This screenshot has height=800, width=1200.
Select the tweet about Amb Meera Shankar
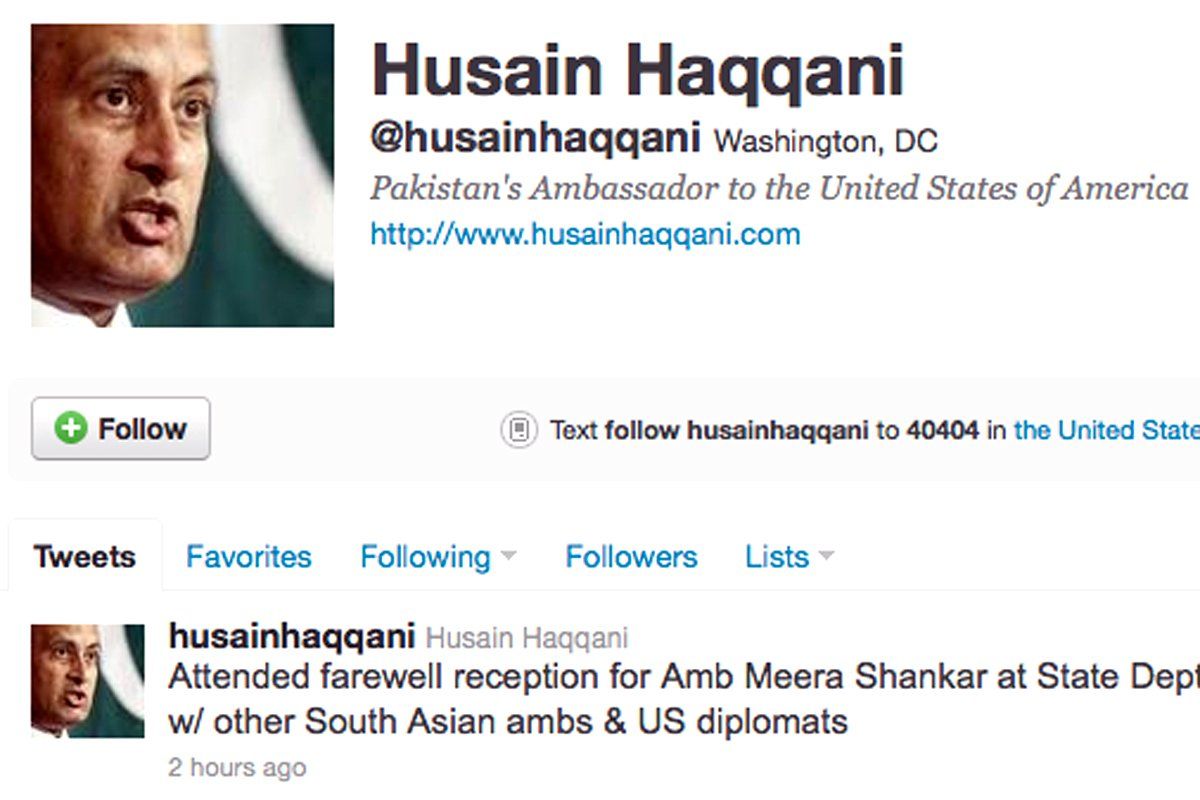684,698
